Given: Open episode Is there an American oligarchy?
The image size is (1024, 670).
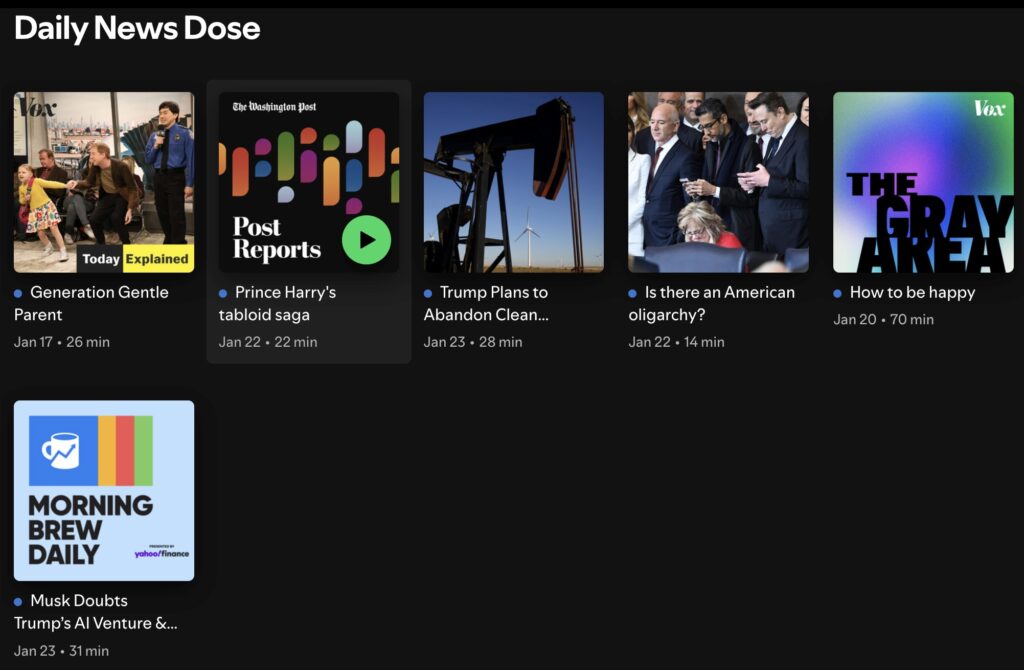Looking at the screenshot, I should (712, 303).
